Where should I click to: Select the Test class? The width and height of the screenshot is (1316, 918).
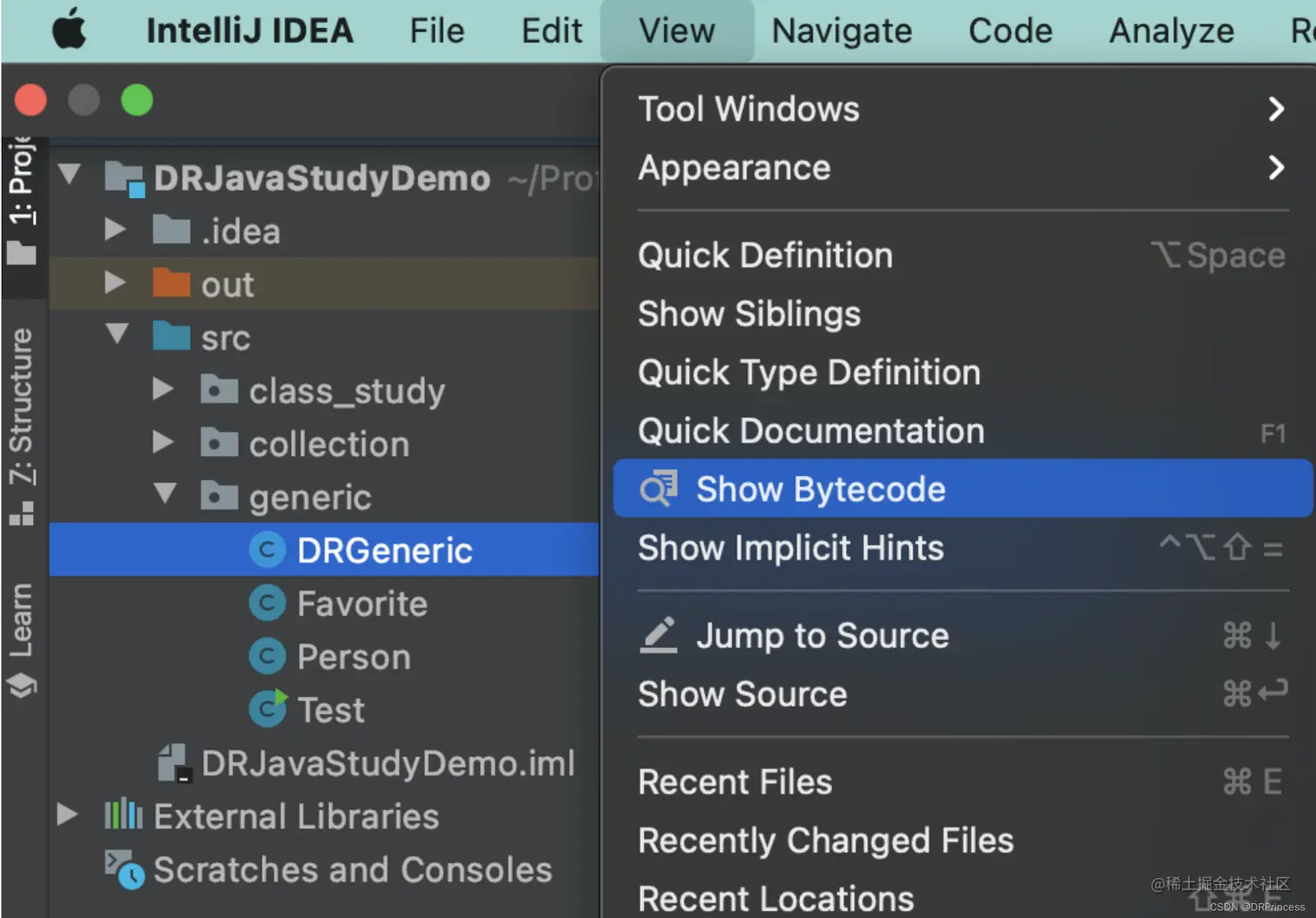pos(331,710)
